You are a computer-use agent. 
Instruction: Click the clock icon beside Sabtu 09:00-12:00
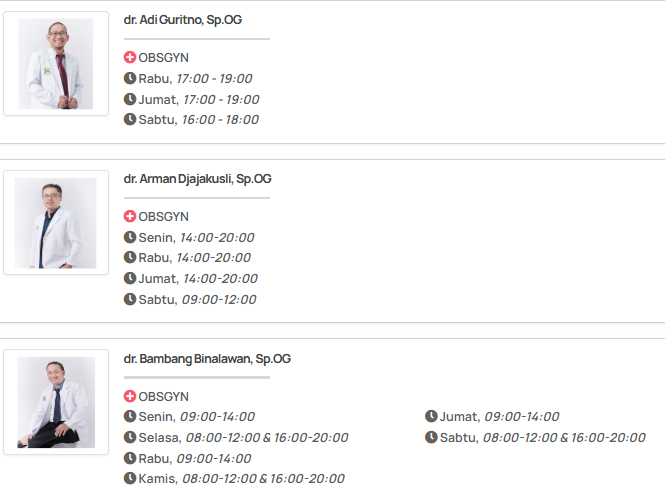pos(130,299)
